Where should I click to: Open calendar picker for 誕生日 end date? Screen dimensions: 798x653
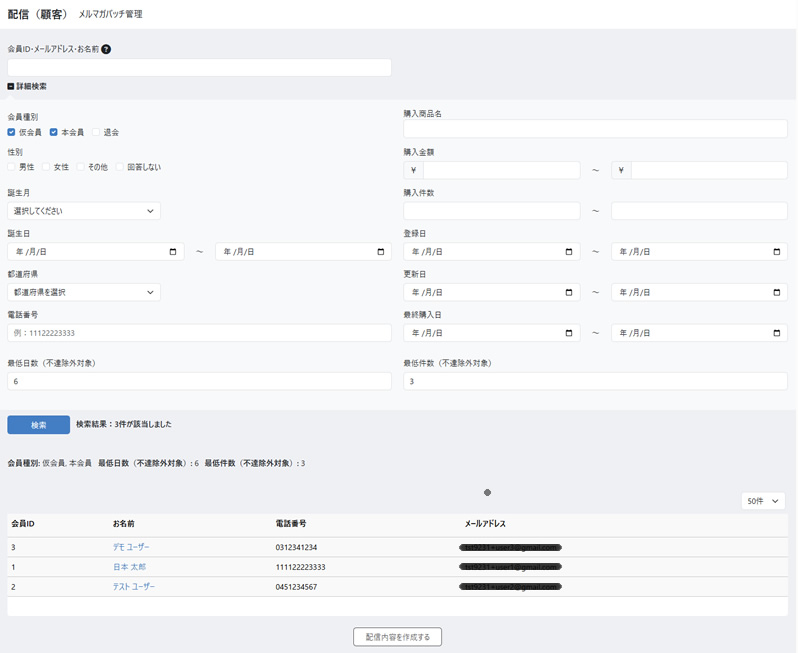point(381,252)
